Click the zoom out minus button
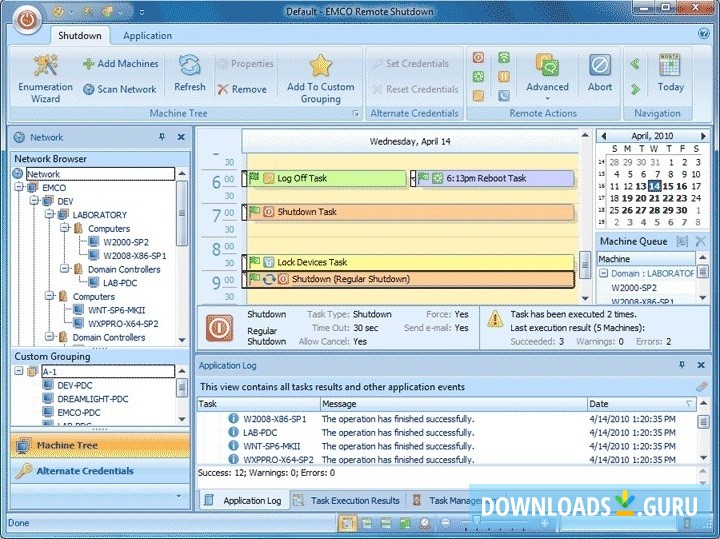Image resolution: width=720 pixels, height=539 pixels. (x=445, y=523)
